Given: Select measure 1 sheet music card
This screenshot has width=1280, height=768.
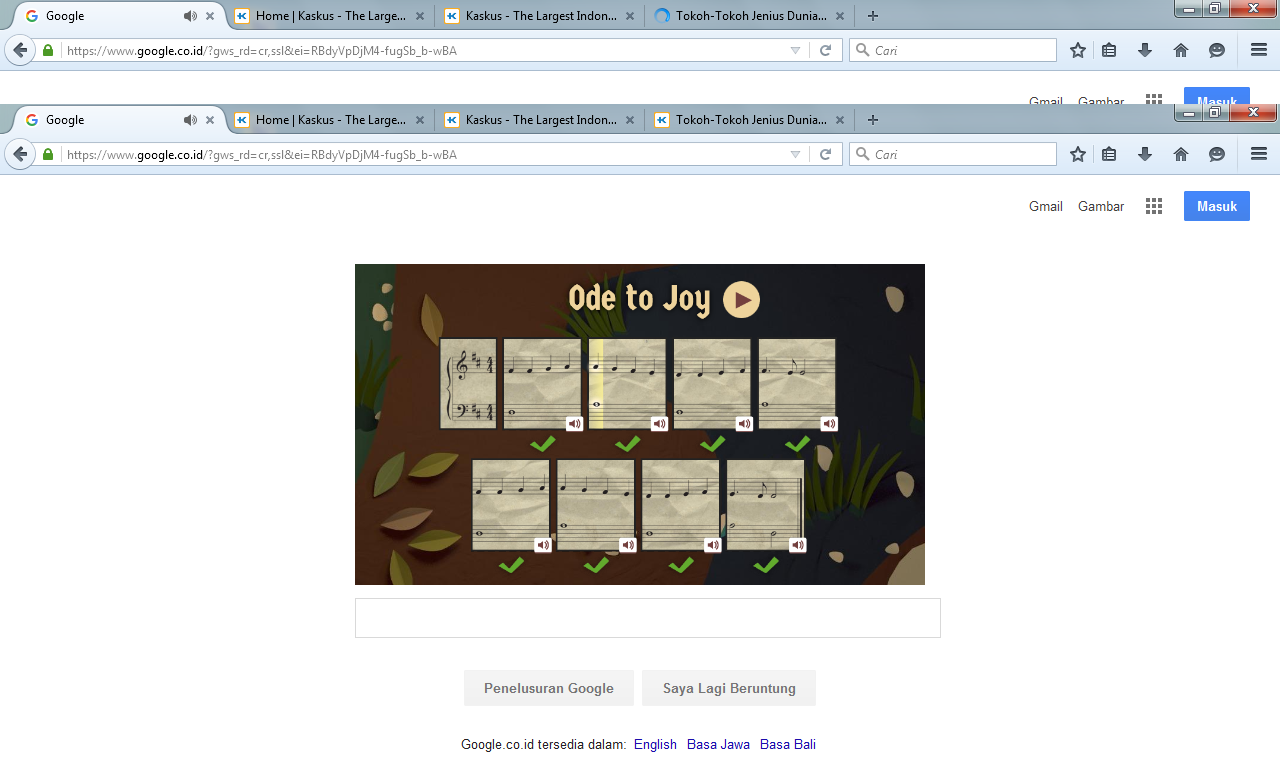Looking at the screenshot, I should 542,384.
